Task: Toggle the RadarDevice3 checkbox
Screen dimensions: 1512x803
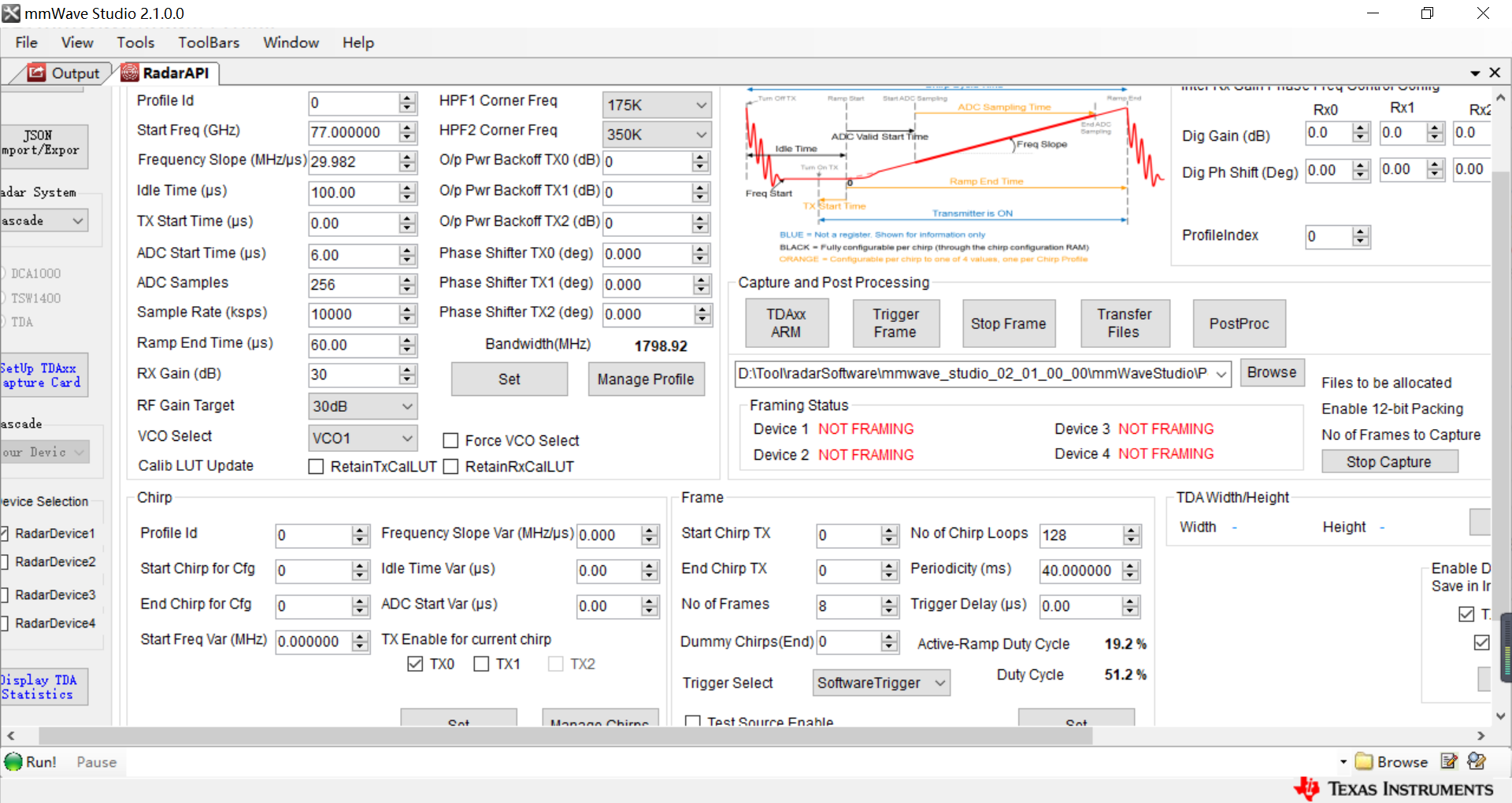Action: click(x=4, y=595)
